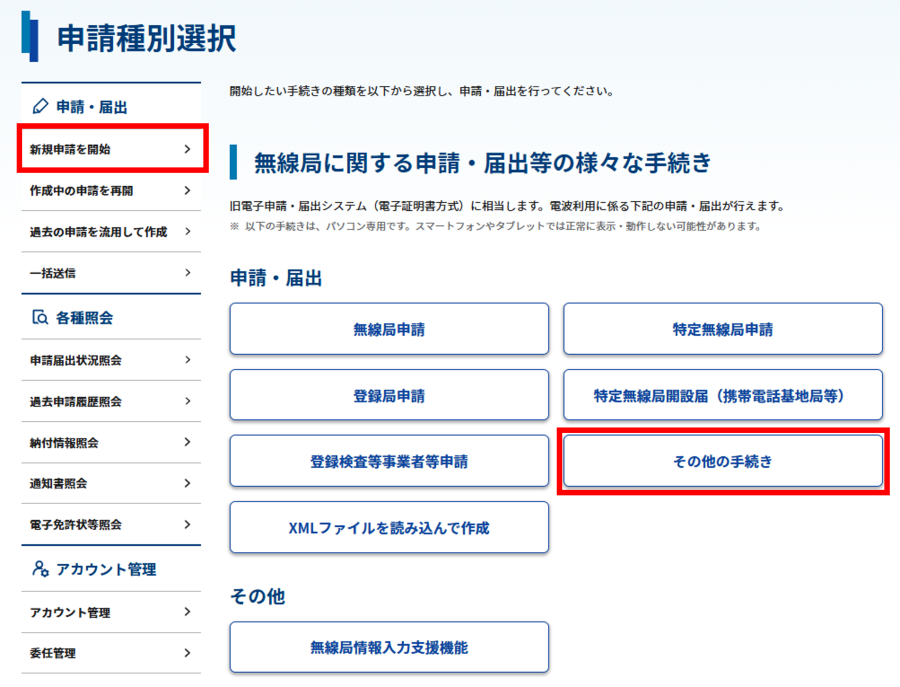
Task: Click the person icon beside アカウント管理 heading
Action: click(x=40, y=569)
